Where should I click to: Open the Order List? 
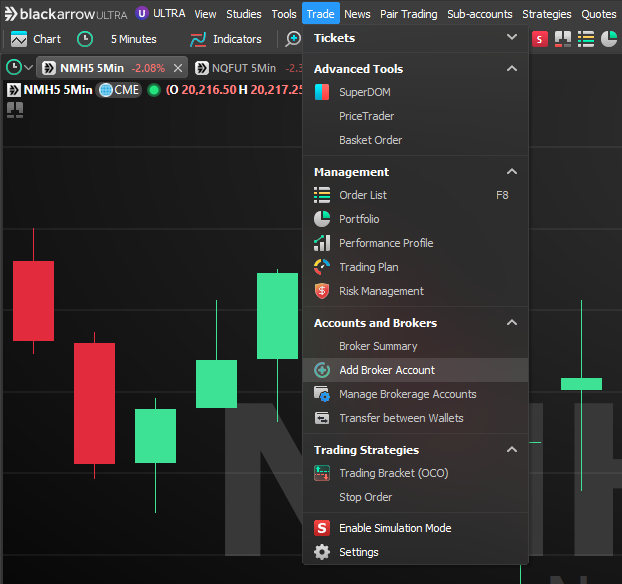362,195
